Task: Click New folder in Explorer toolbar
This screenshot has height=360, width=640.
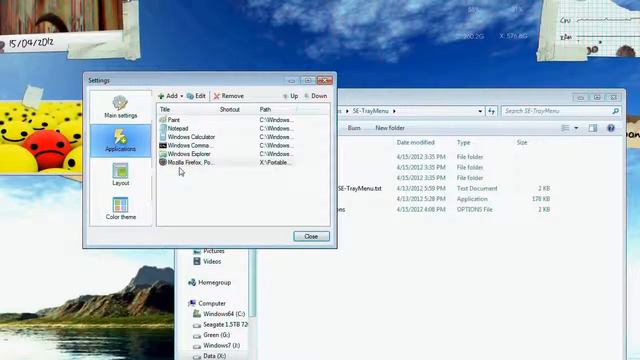Action: point(390,128)
